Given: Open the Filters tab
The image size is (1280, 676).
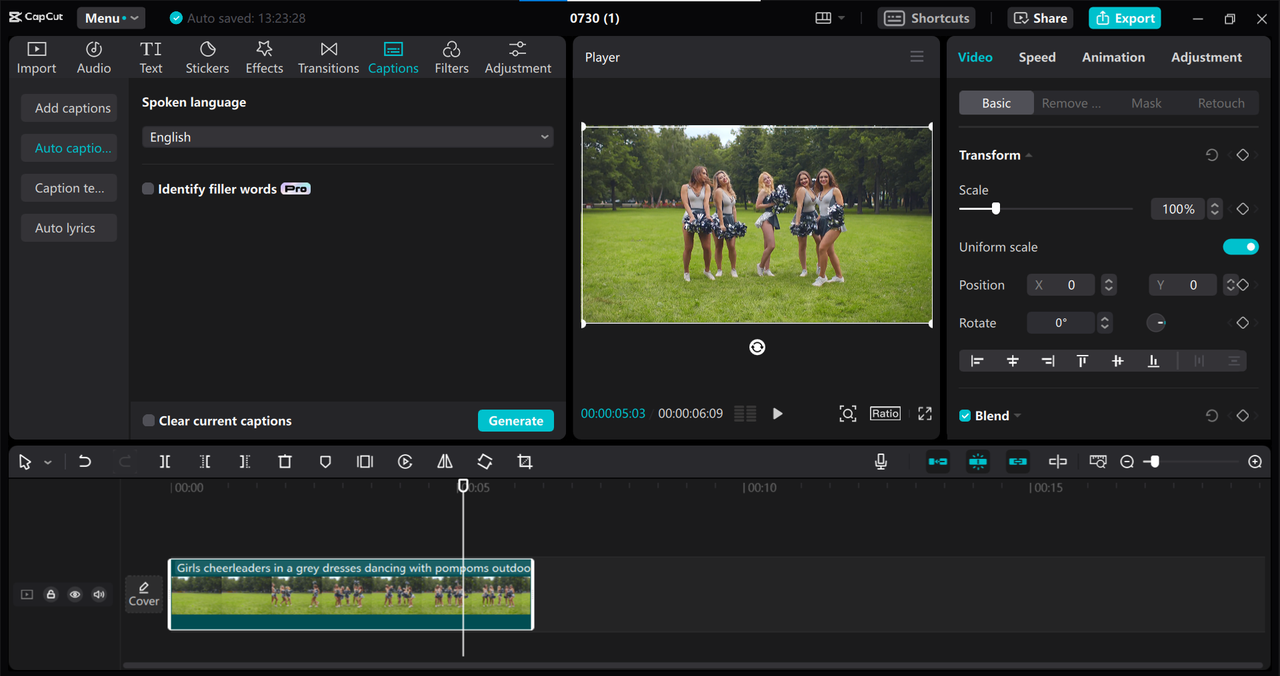Looking at the screenshot, I should coord(451,58).
